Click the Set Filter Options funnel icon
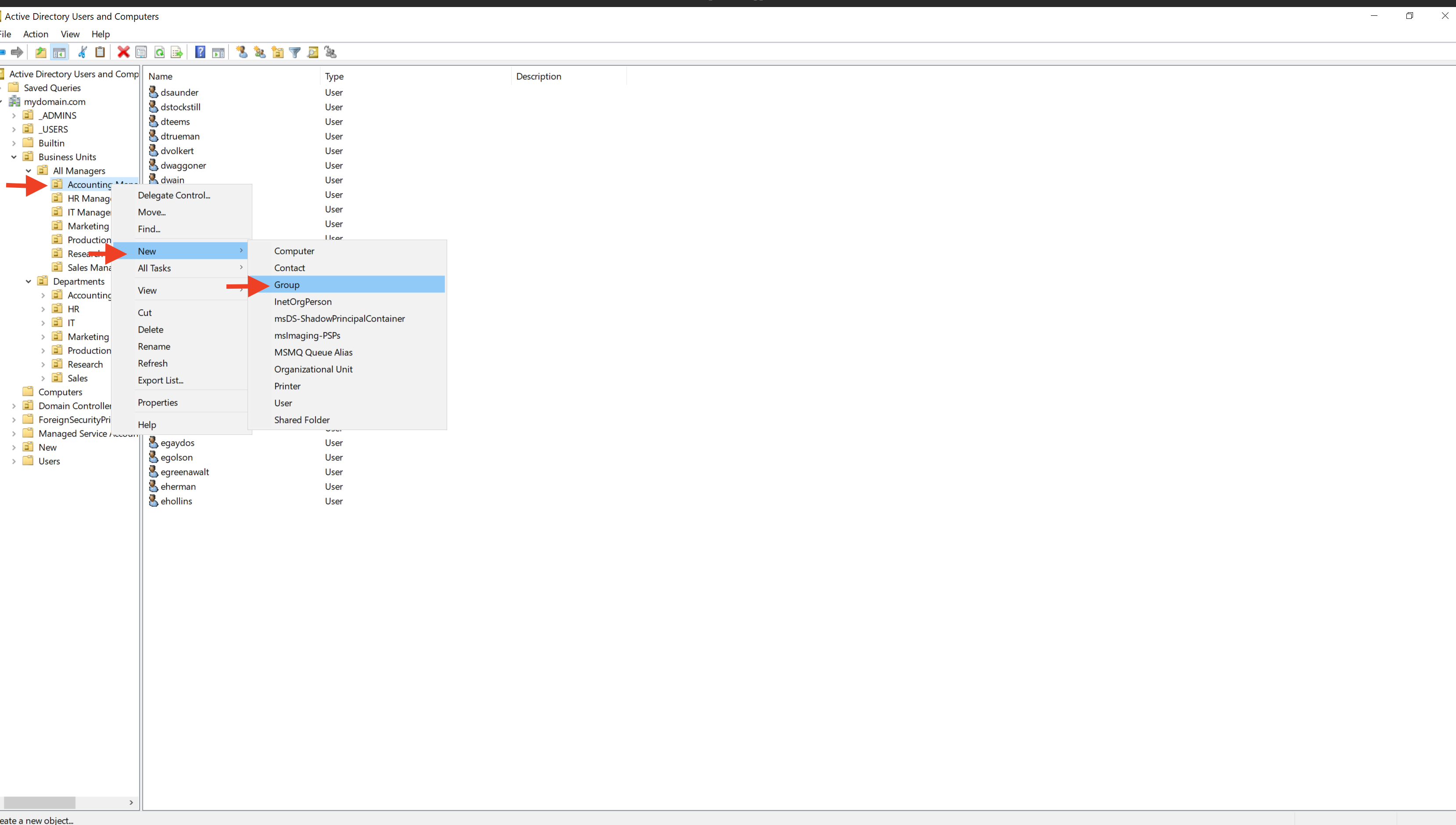The width and height of the screenshot is (1456, 825). point(294,52)
